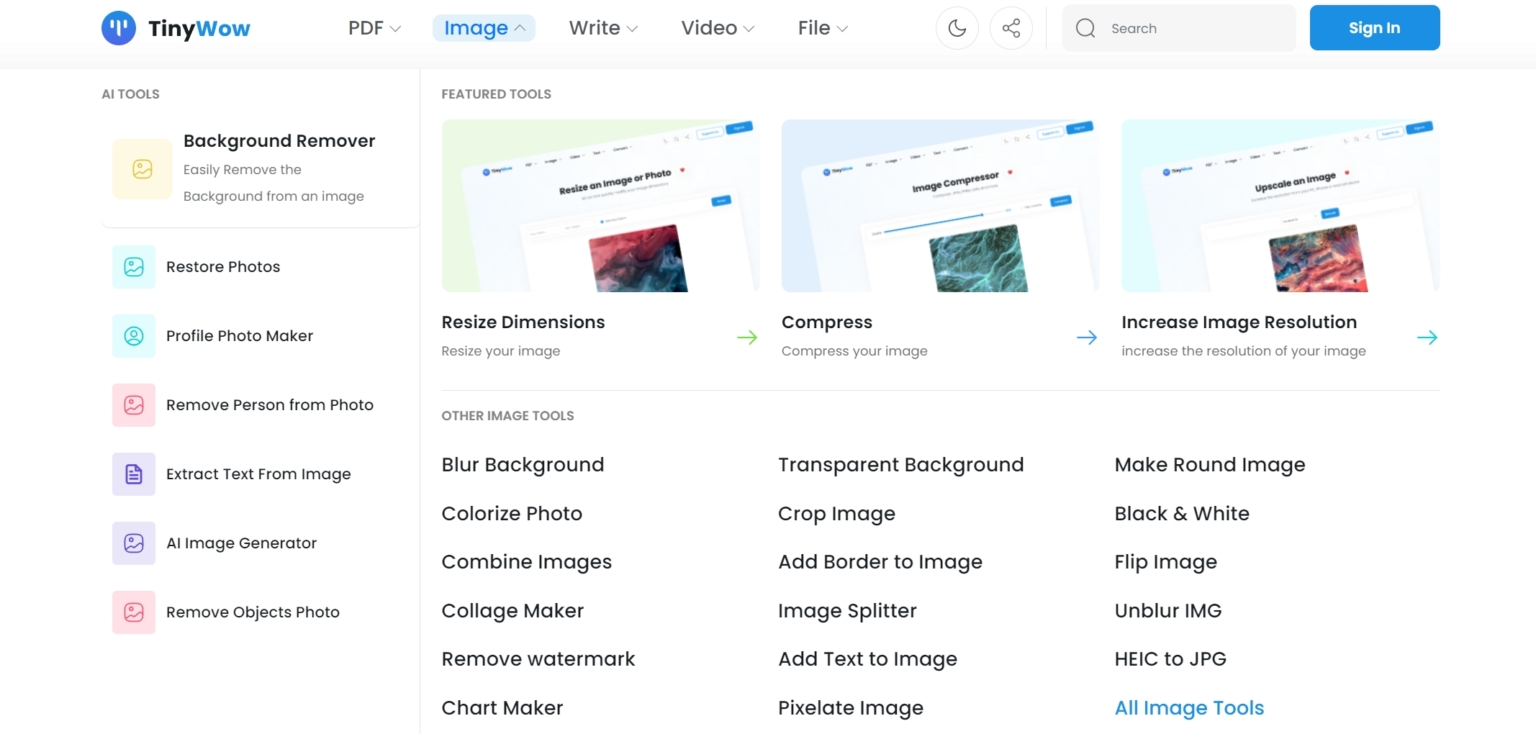This screenshot has height=734, width=1536.
Task: Click the Sign In button
Action: [x=1374, y=27]
